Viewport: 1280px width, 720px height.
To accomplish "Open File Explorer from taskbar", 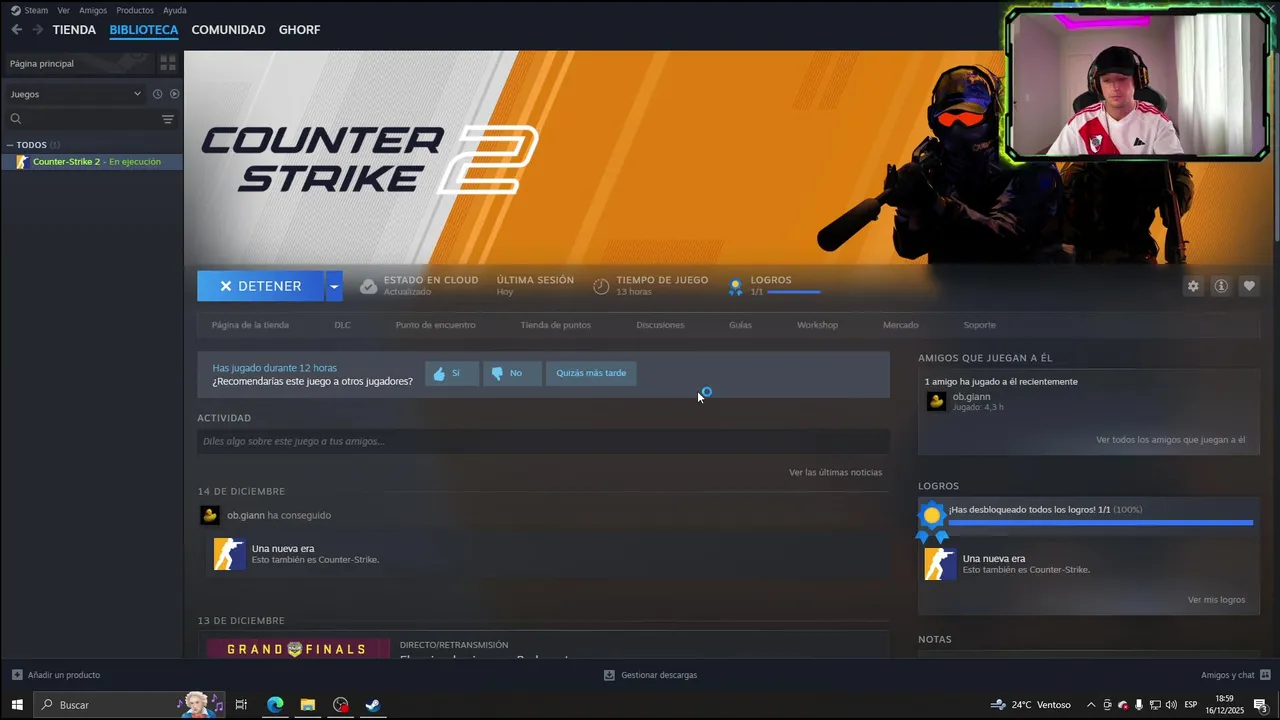I will click(308, 705).
